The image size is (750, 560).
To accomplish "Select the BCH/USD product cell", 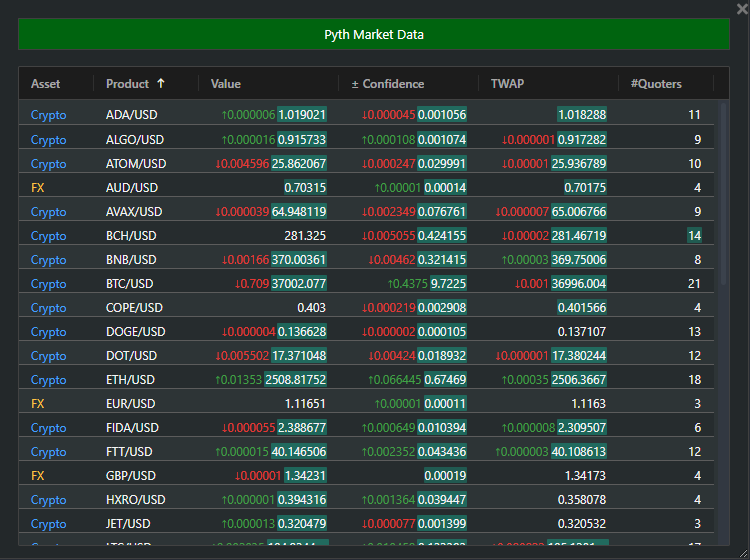I will (x=131, y=235).
